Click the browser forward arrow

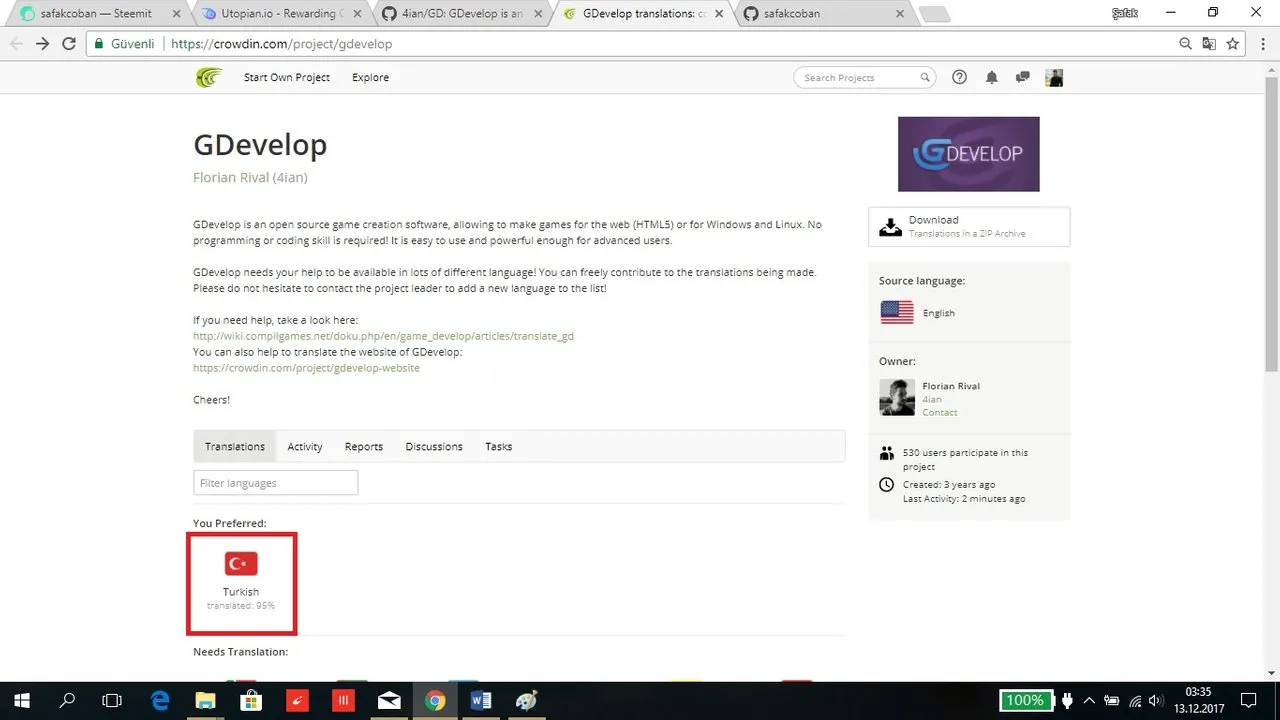(x=42, y=44)
